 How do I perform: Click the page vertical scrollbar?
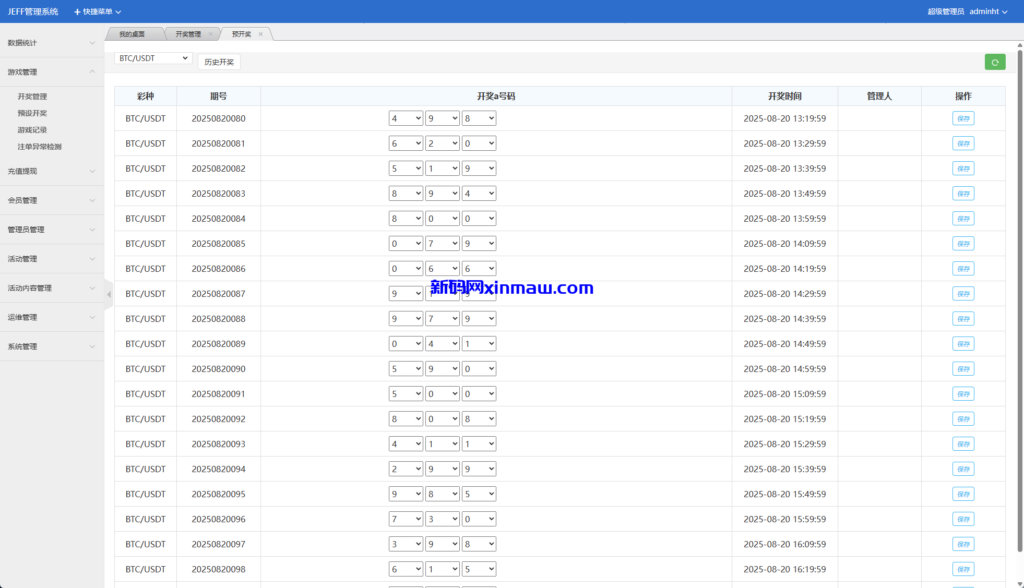(x=1019, y=300)
